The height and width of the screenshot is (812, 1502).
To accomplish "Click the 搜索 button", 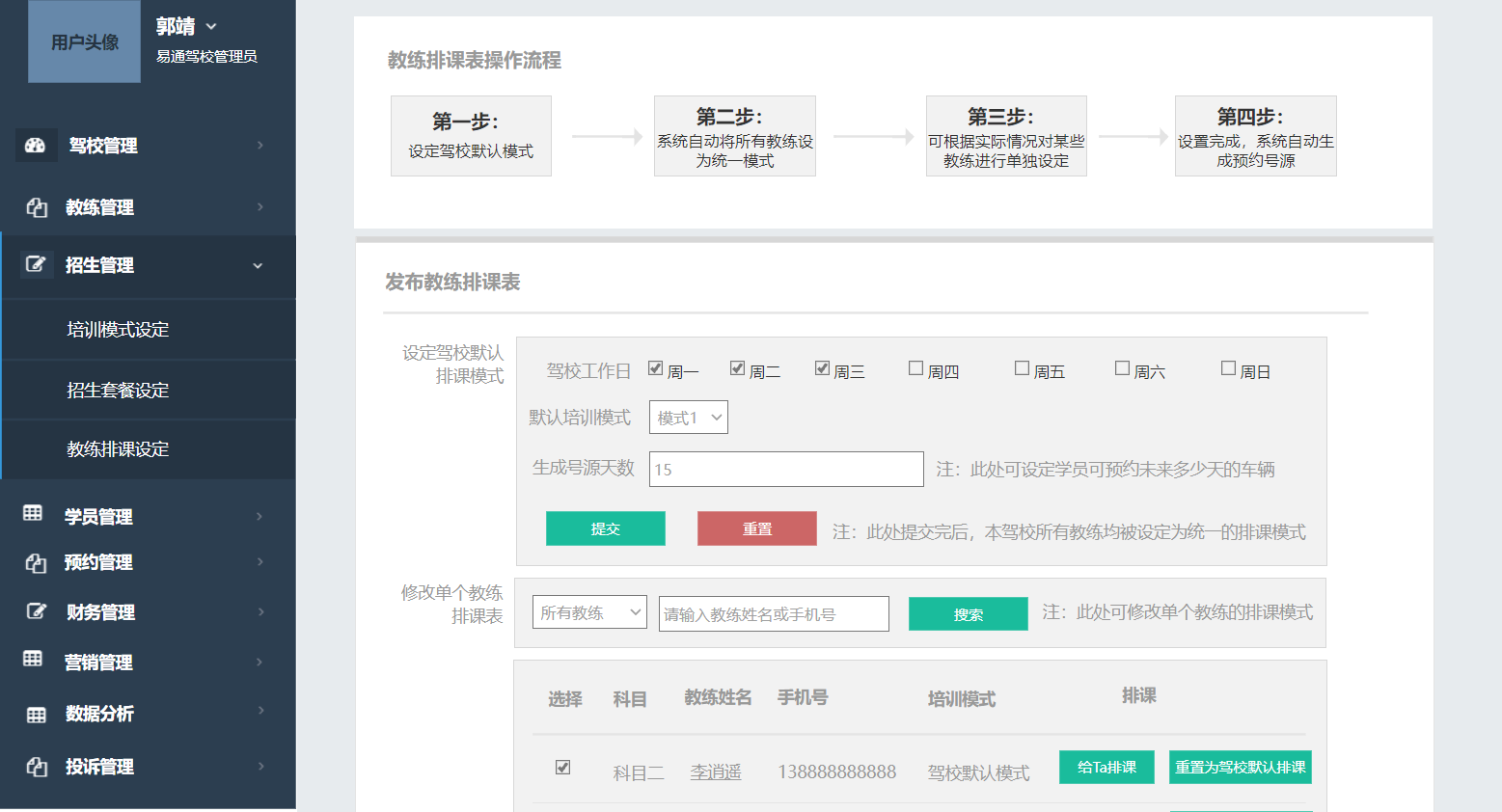I will coord(969,614).
